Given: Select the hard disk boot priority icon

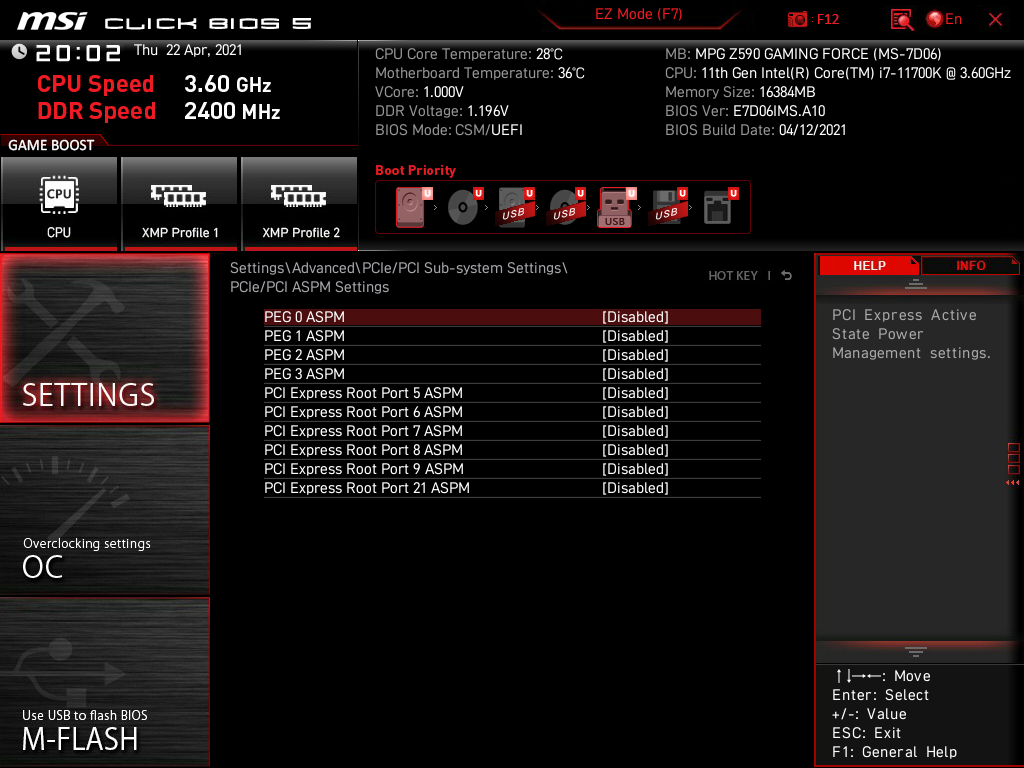Looking at the screenshot, I should pyautogui.click(x=413, y=207).
